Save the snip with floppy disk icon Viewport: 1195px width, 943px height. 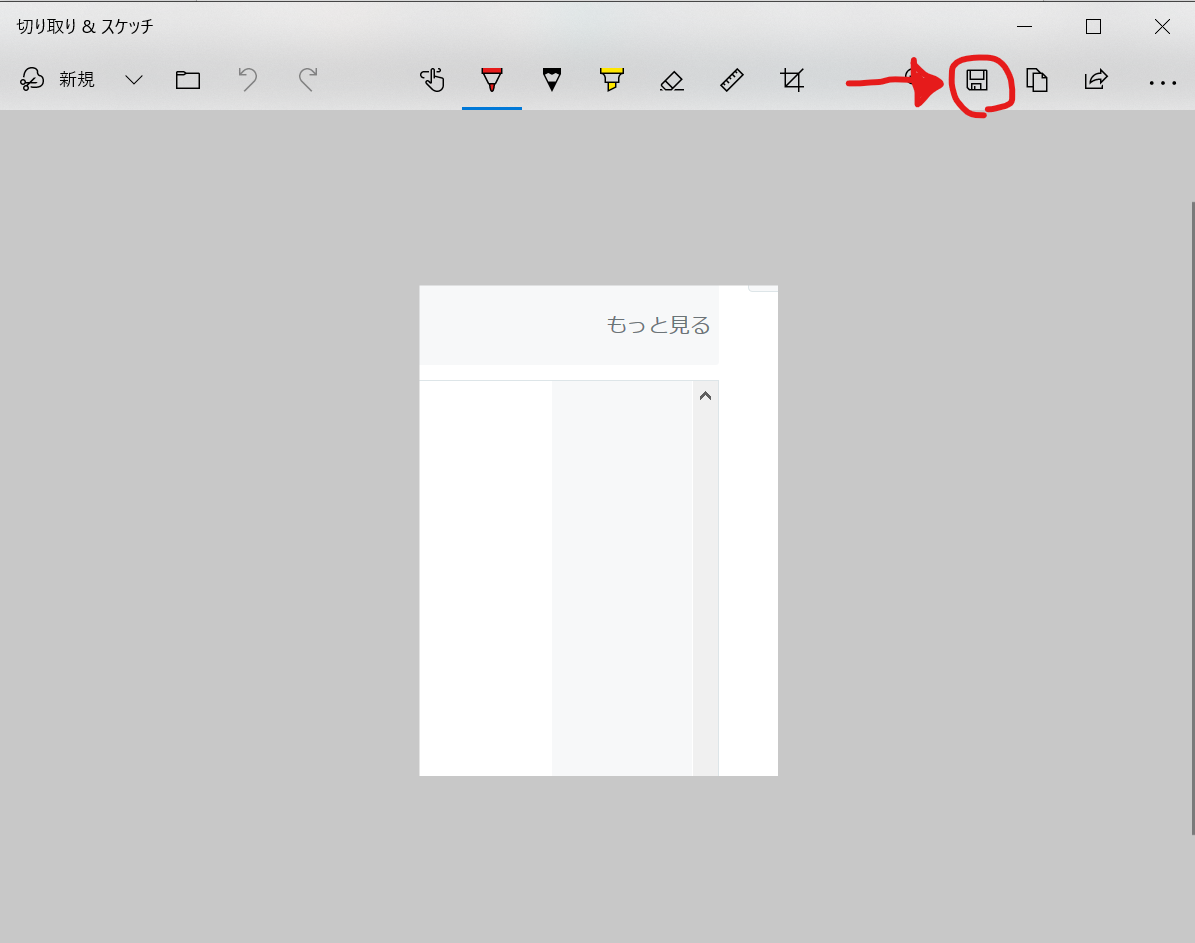[x=977, y=80]
